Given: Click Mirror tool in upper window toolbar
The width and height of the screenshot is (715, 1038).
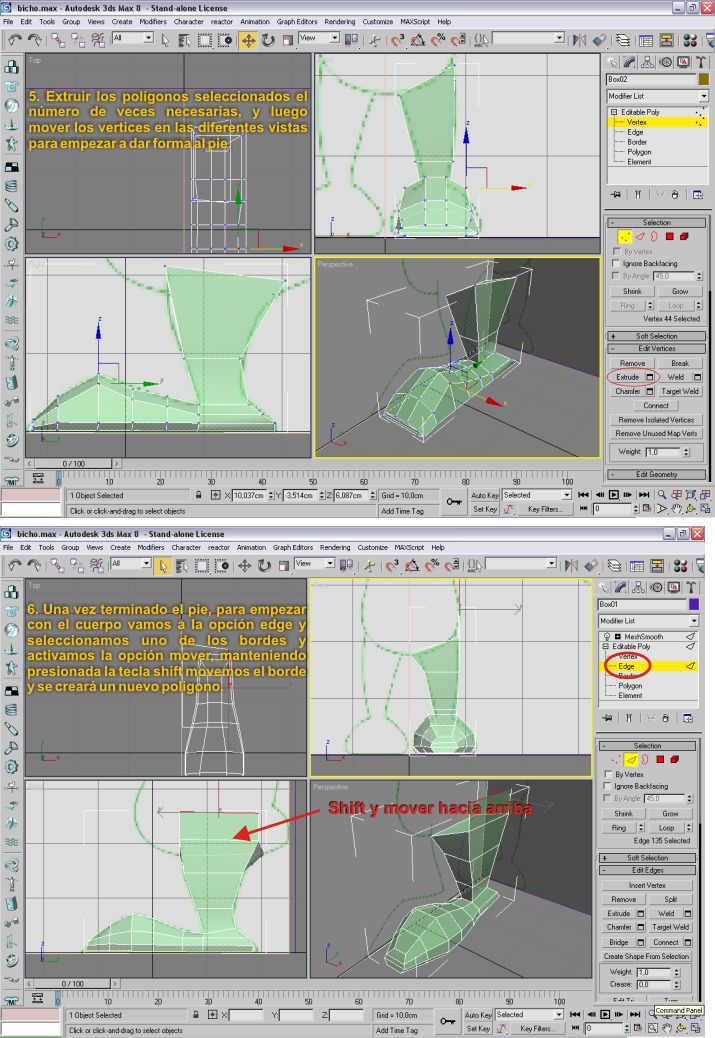Looking at the screenshot, I should (579, 40).
